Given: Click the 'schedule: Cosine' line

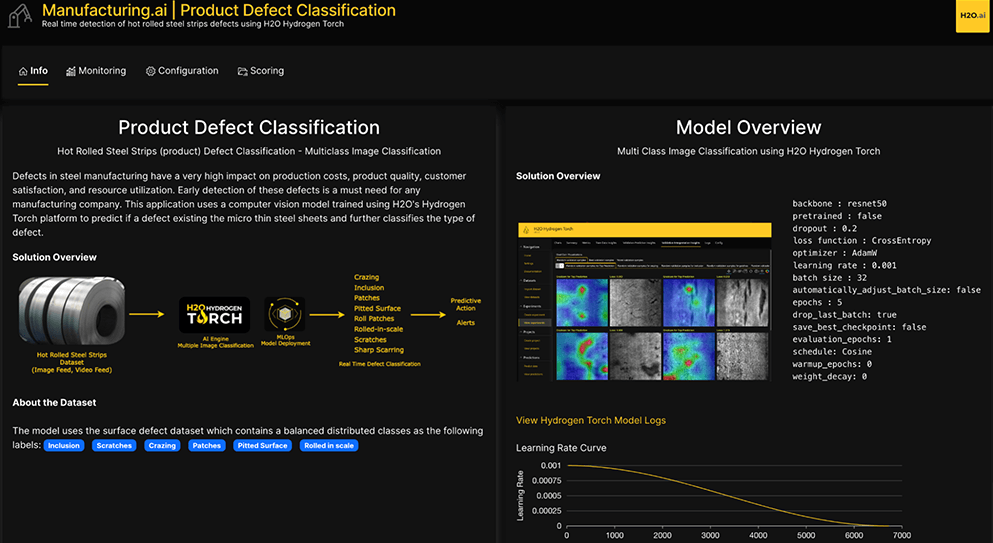Looking at the screenshot, I should 832,352.
